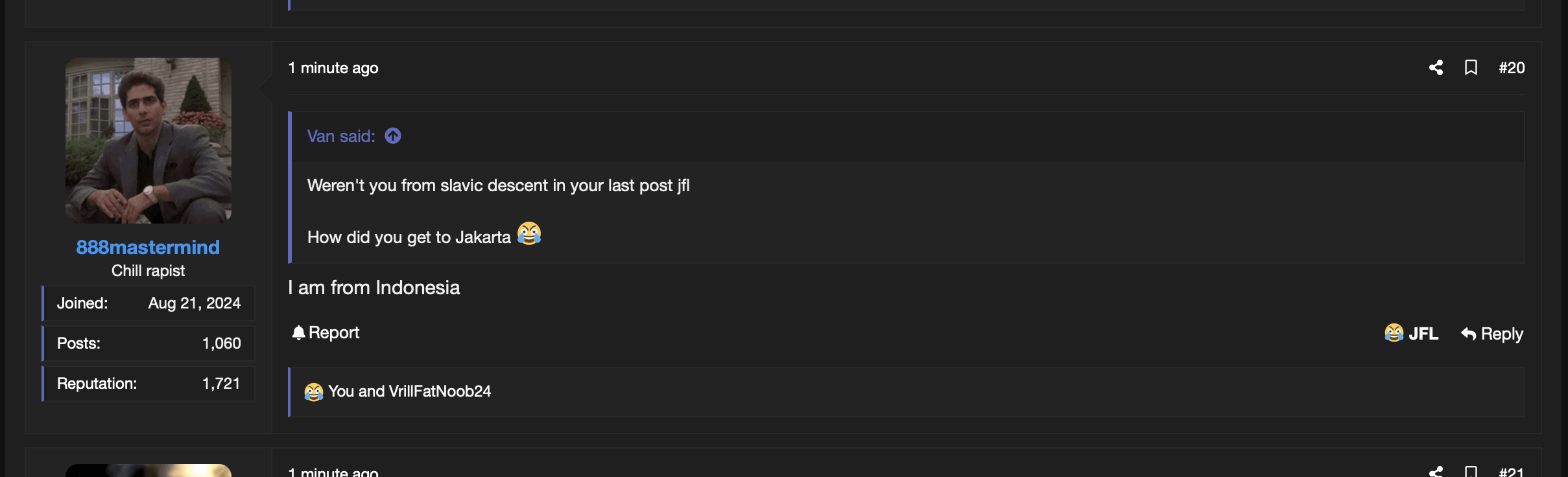Click 888mastermind's avatar picture
1568x477 pixels.
(x=148, y=140)
